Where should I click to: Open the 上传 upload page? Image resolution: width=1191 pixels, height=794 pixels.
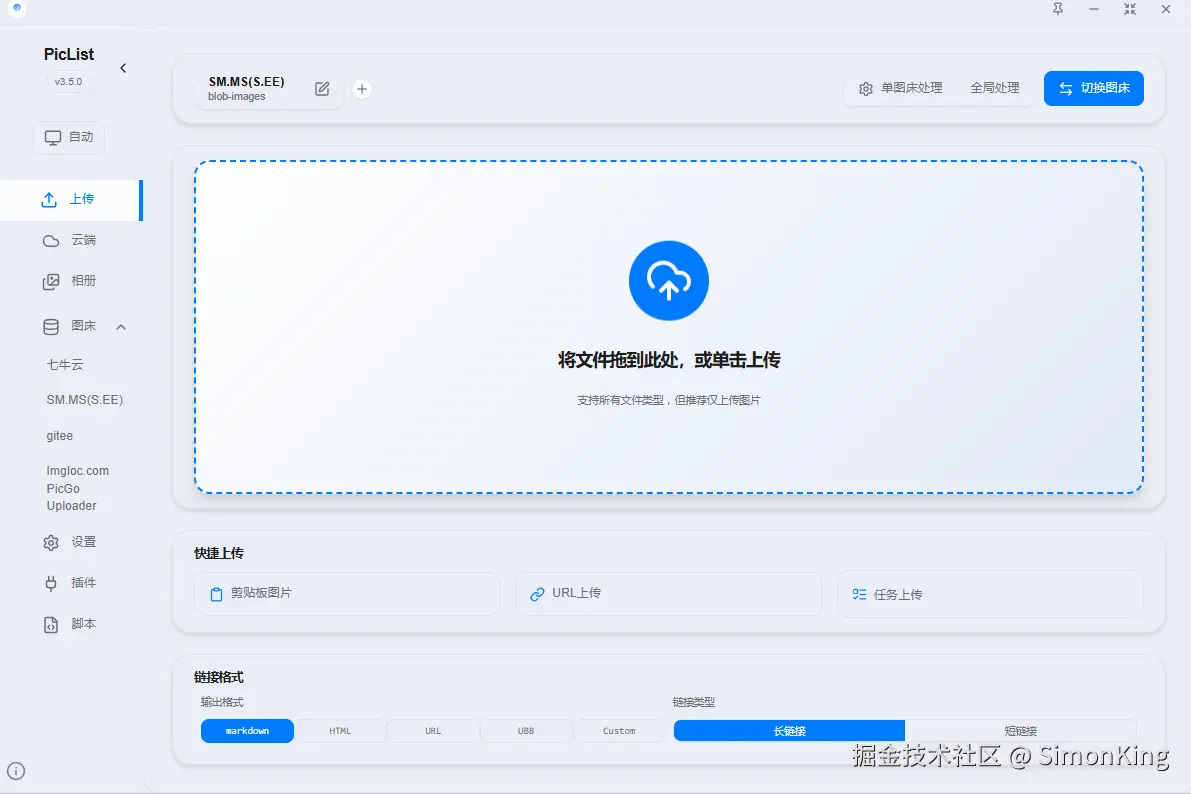[71, 200]
